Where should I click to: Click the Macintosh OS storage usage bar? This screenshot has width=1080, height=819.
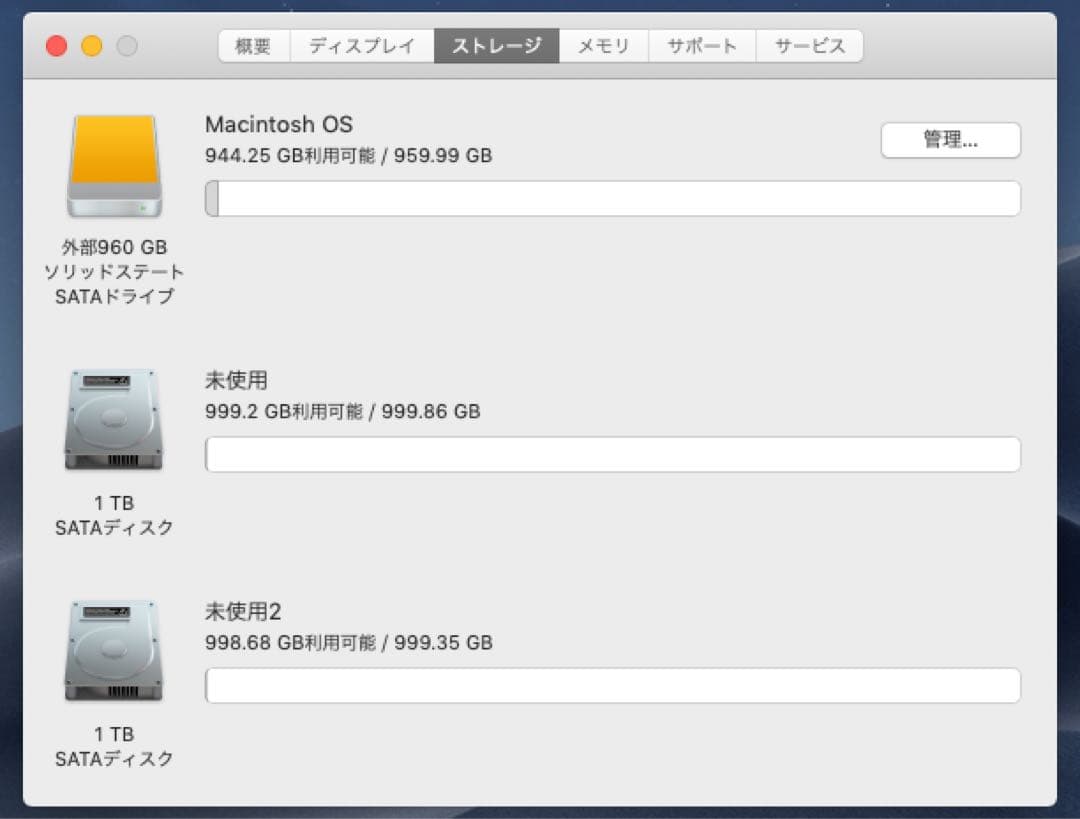(x=611, y=198)
